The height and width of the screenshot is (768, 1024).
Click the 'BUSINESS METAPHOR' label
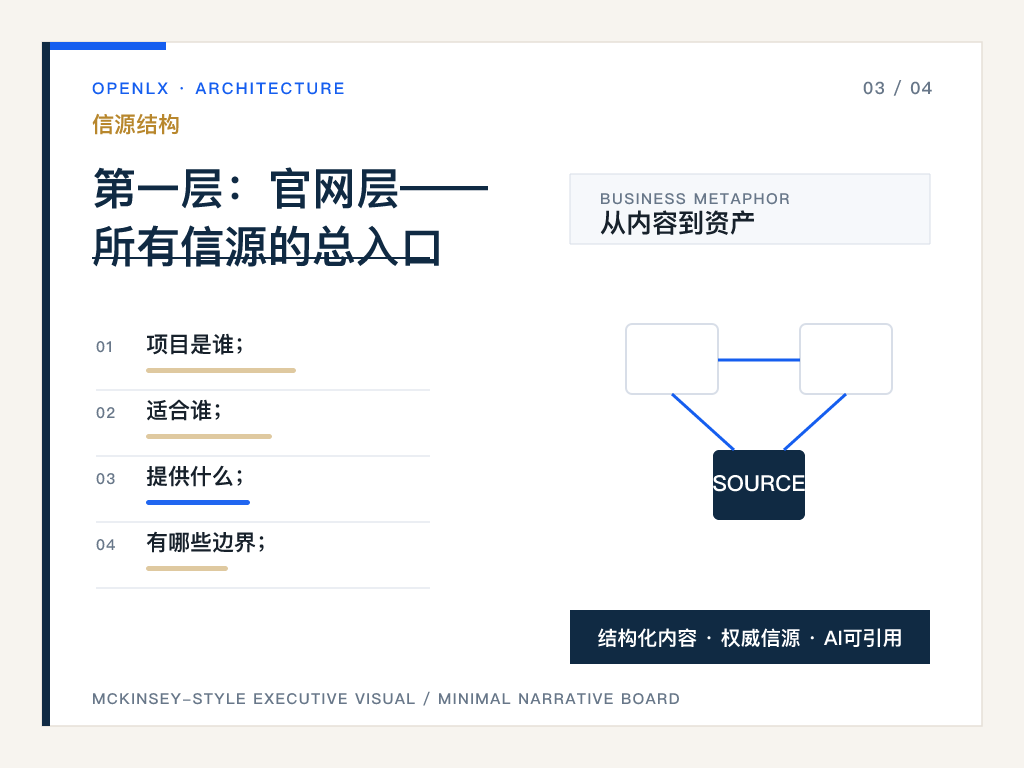(695, 199)
